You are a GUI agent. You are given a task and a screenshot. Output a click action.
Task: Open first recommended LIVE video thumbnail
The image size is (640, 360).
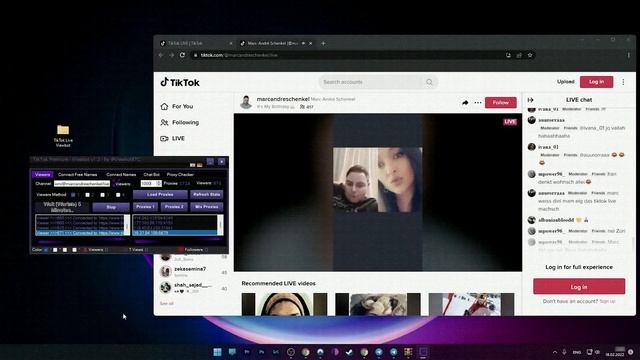pos(284,304)
